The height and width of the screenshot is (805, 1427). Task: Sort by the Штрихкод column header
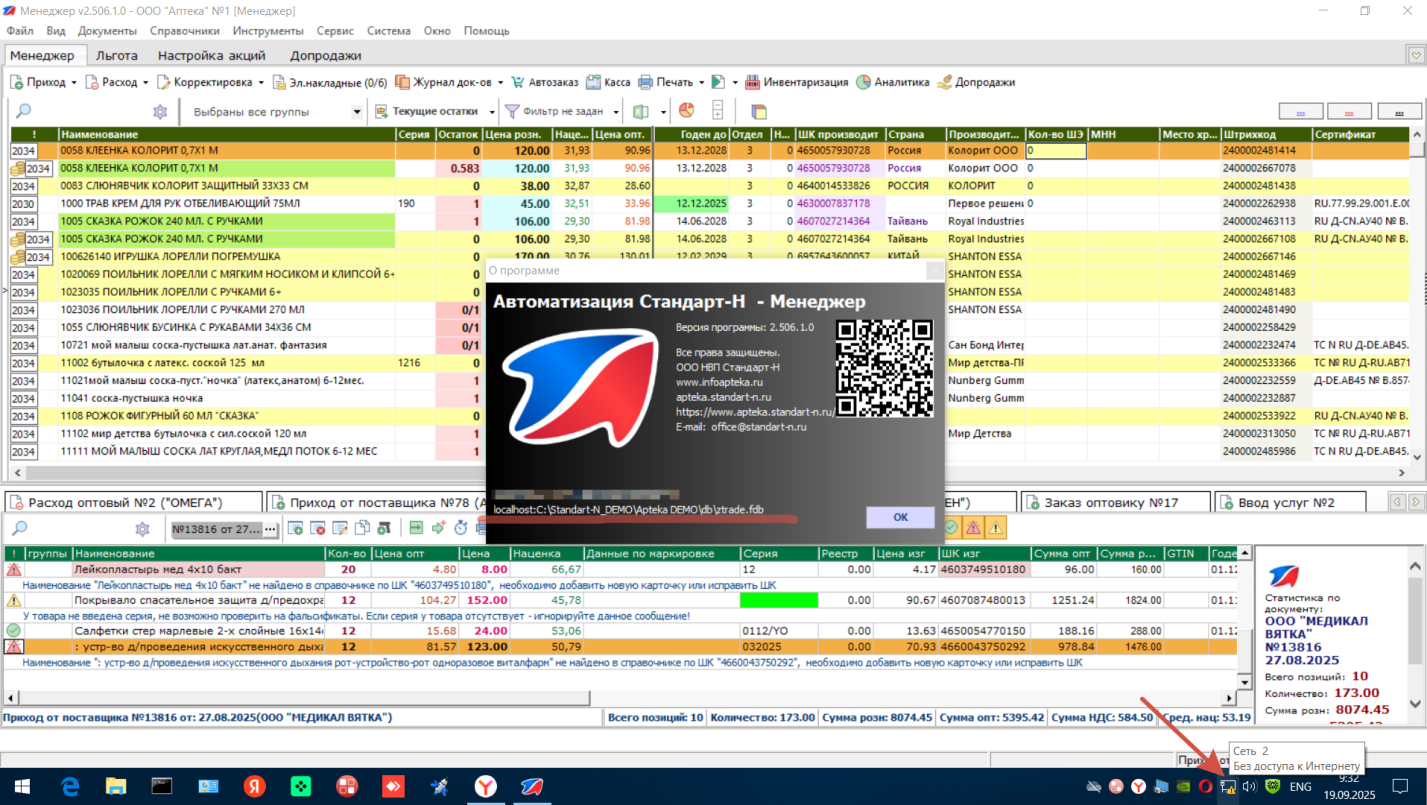pos(1265,134)
